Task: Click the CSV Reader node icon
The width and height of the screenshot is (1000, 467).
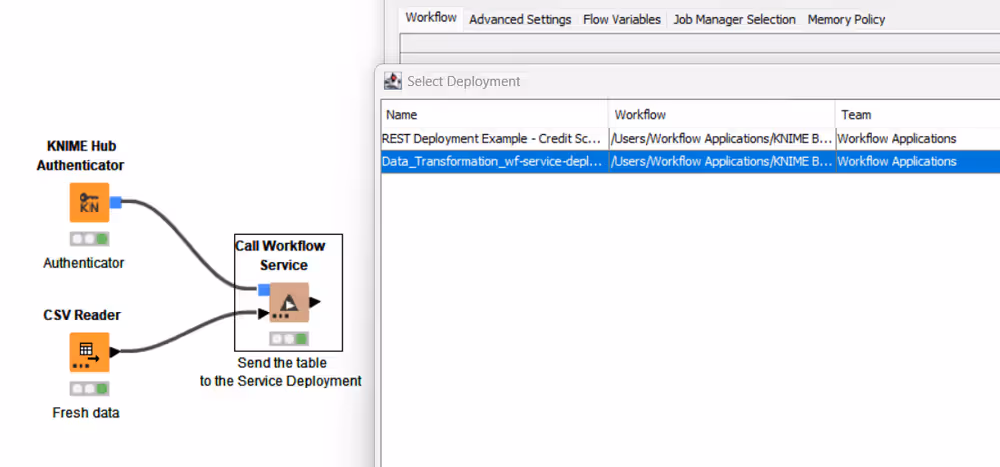Action: (x=89, y=351)
